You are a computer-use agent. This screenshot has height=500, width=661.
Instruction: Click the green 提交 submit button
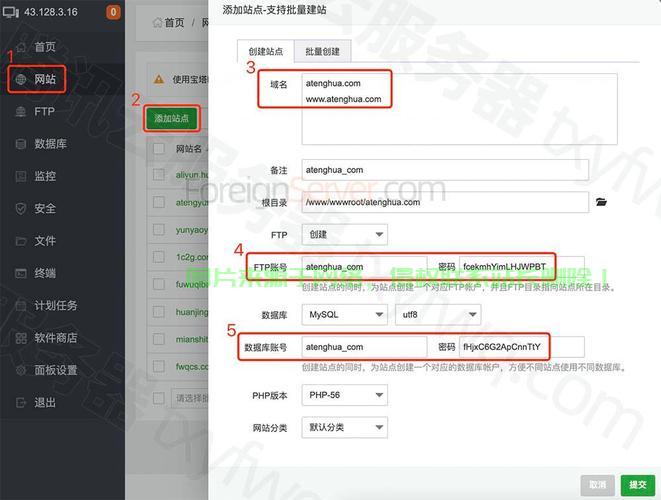tap(638, 485)
